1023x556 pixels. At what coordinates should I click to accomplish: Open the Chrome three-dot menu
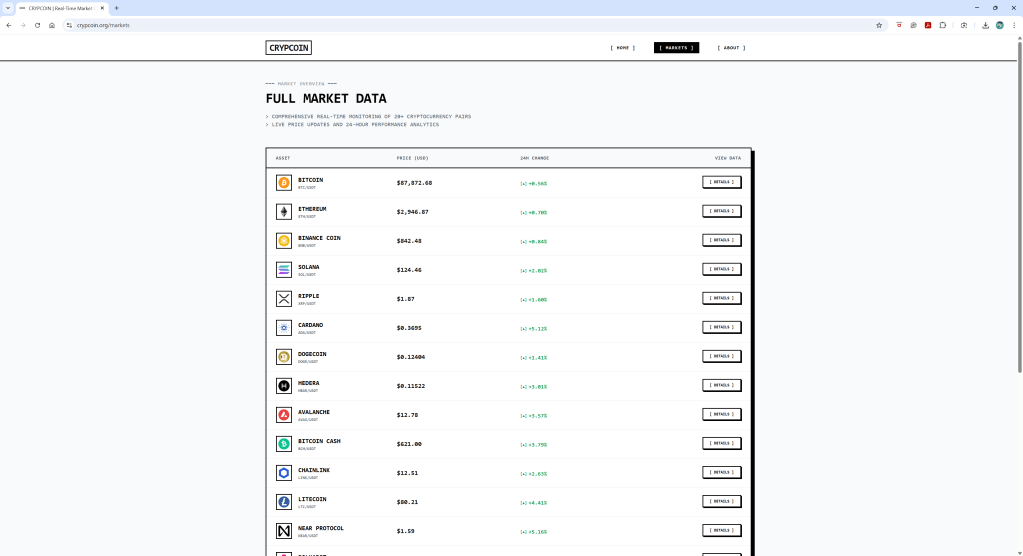[1013, 25]
